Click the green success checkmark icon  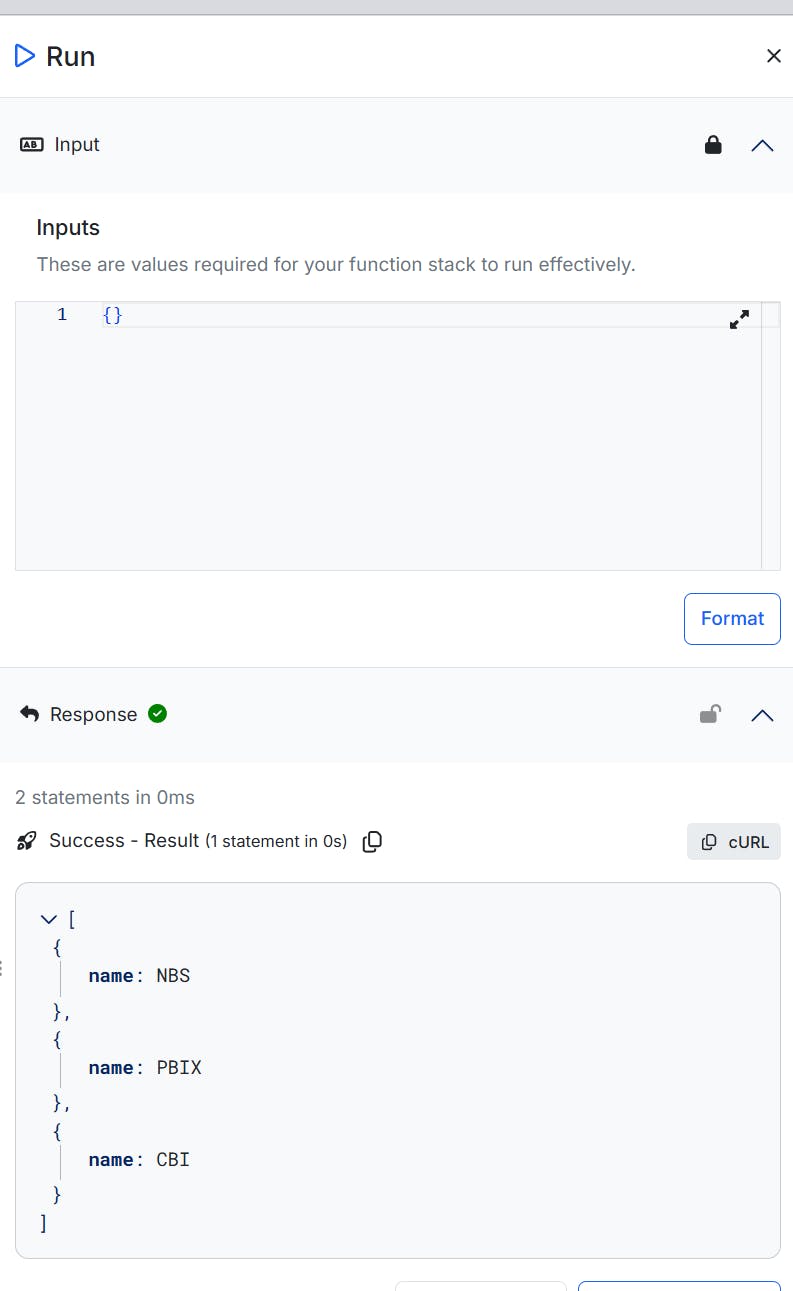click(x=157, y=713)
